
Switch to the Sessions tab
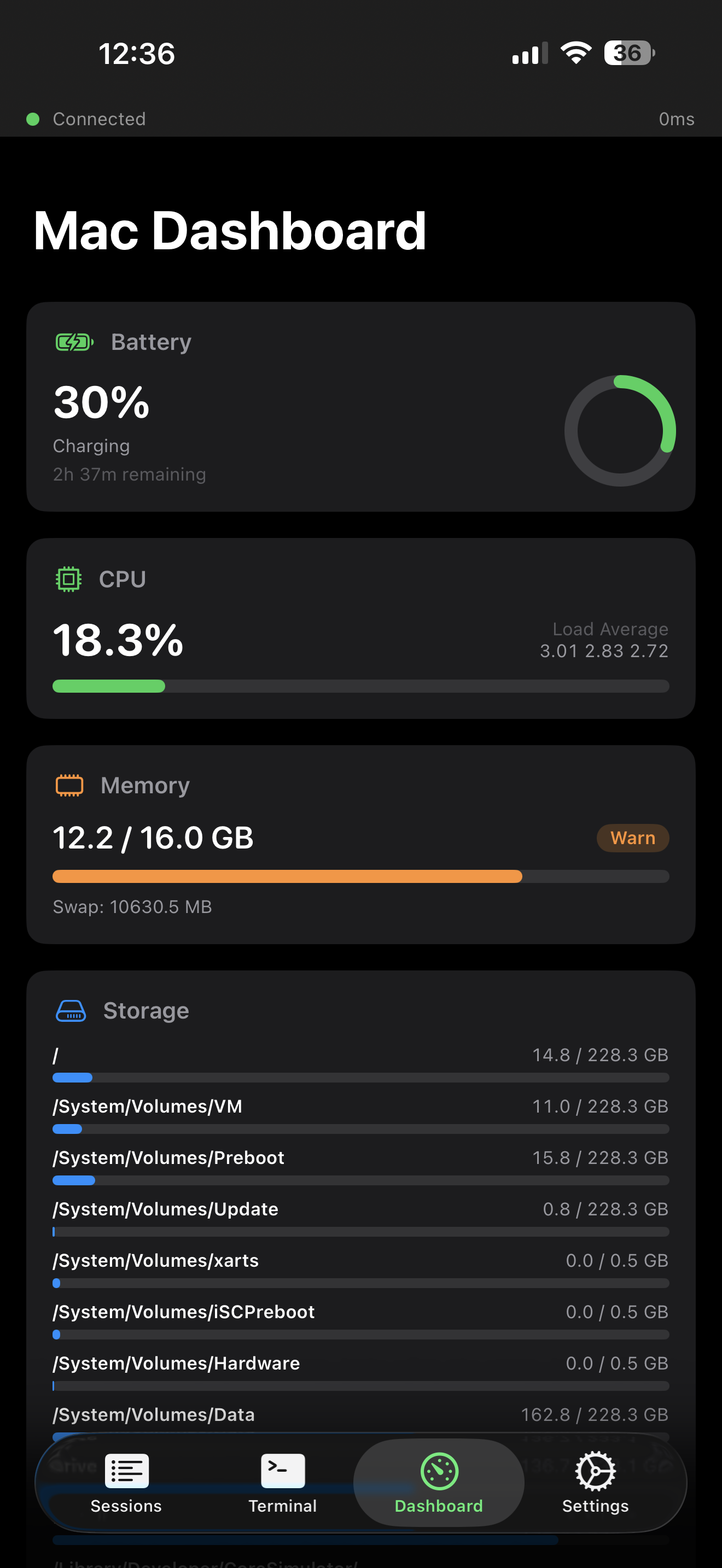[x=126, y=1483]
